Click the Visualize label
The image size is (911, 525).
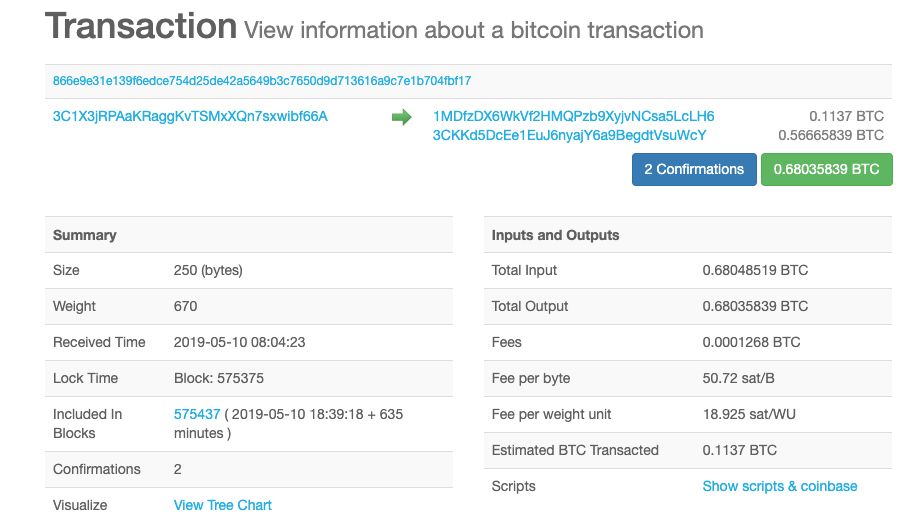point(80,505)
